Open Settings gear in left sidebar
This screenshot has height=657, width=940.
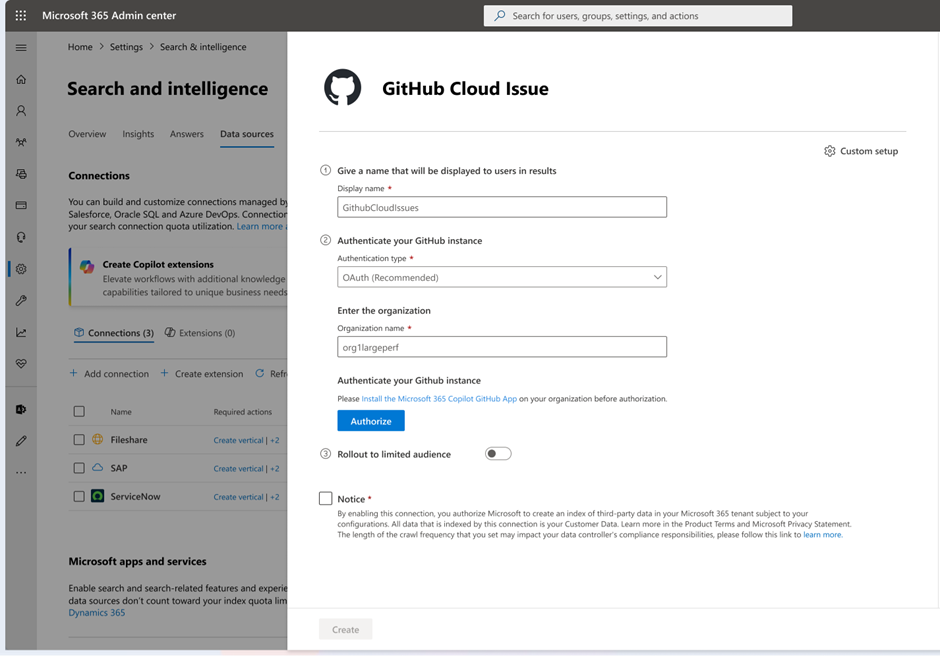pos(21,269)
